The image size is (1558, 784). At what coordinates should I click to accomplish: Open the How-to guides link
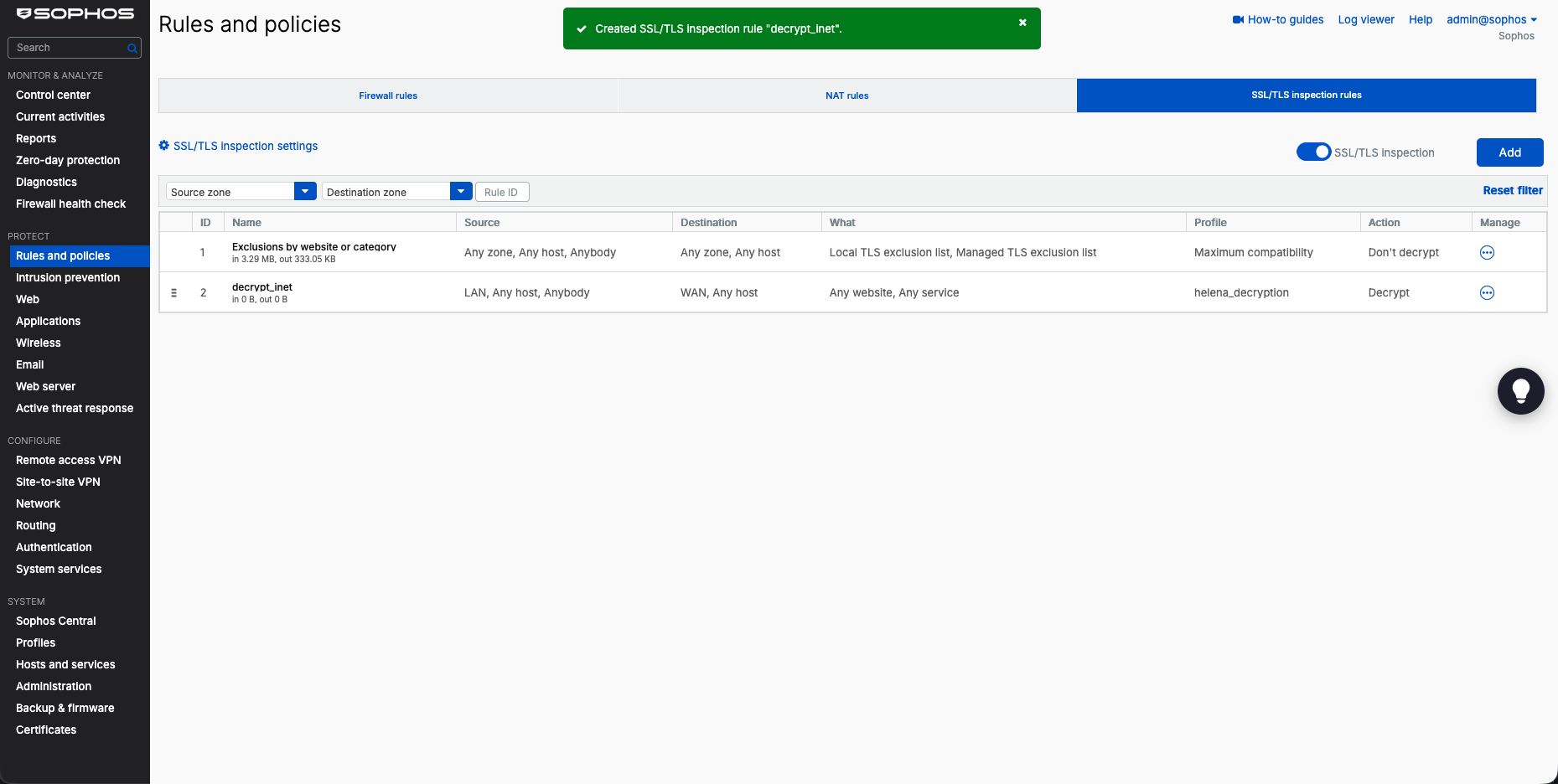click(1286, 19)
